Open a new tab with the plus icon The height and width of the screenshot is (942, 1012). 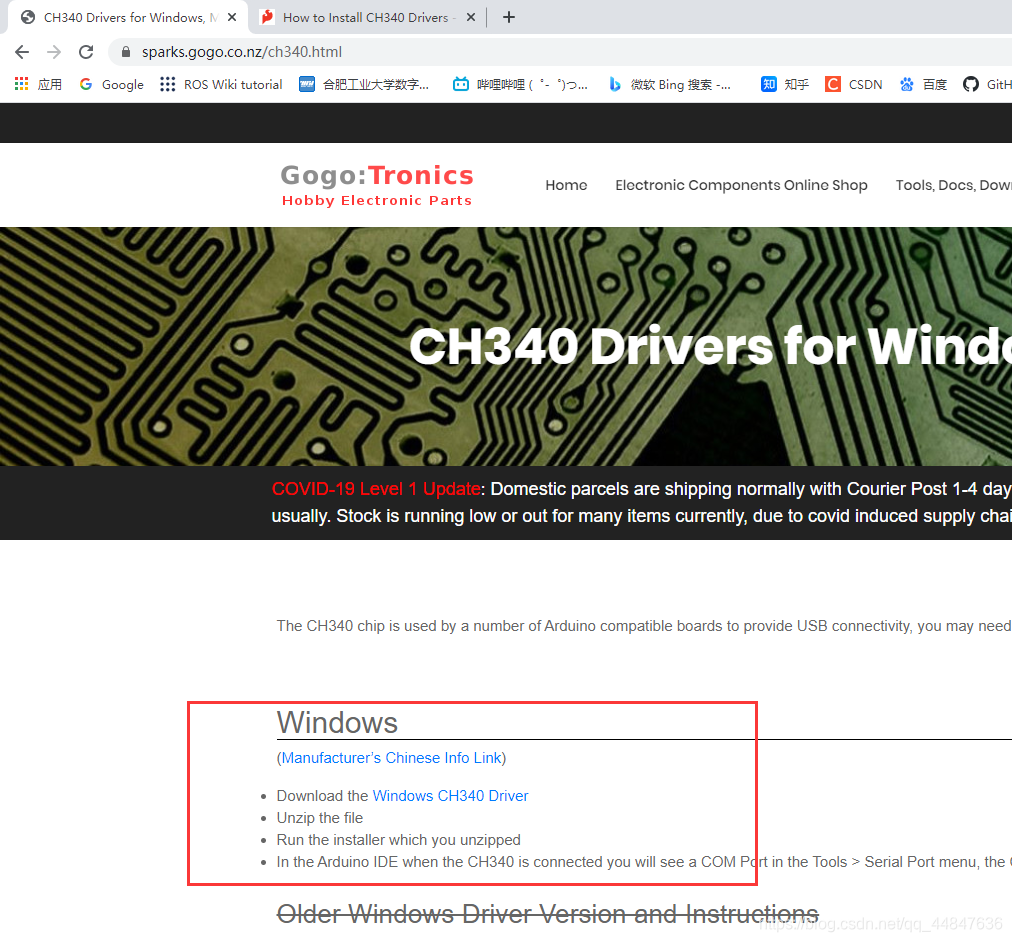[509, 17]
